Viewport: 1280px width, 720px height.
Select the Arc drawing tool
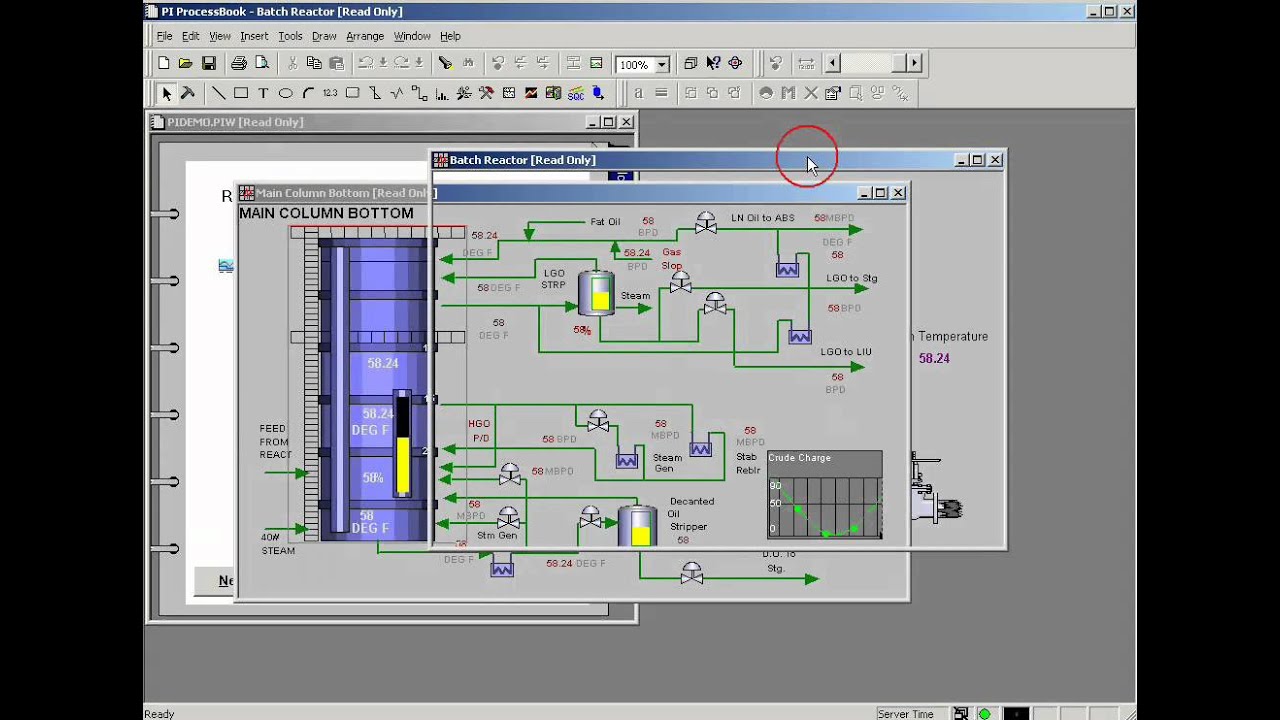pyautogui.click(x=308, y=93)
